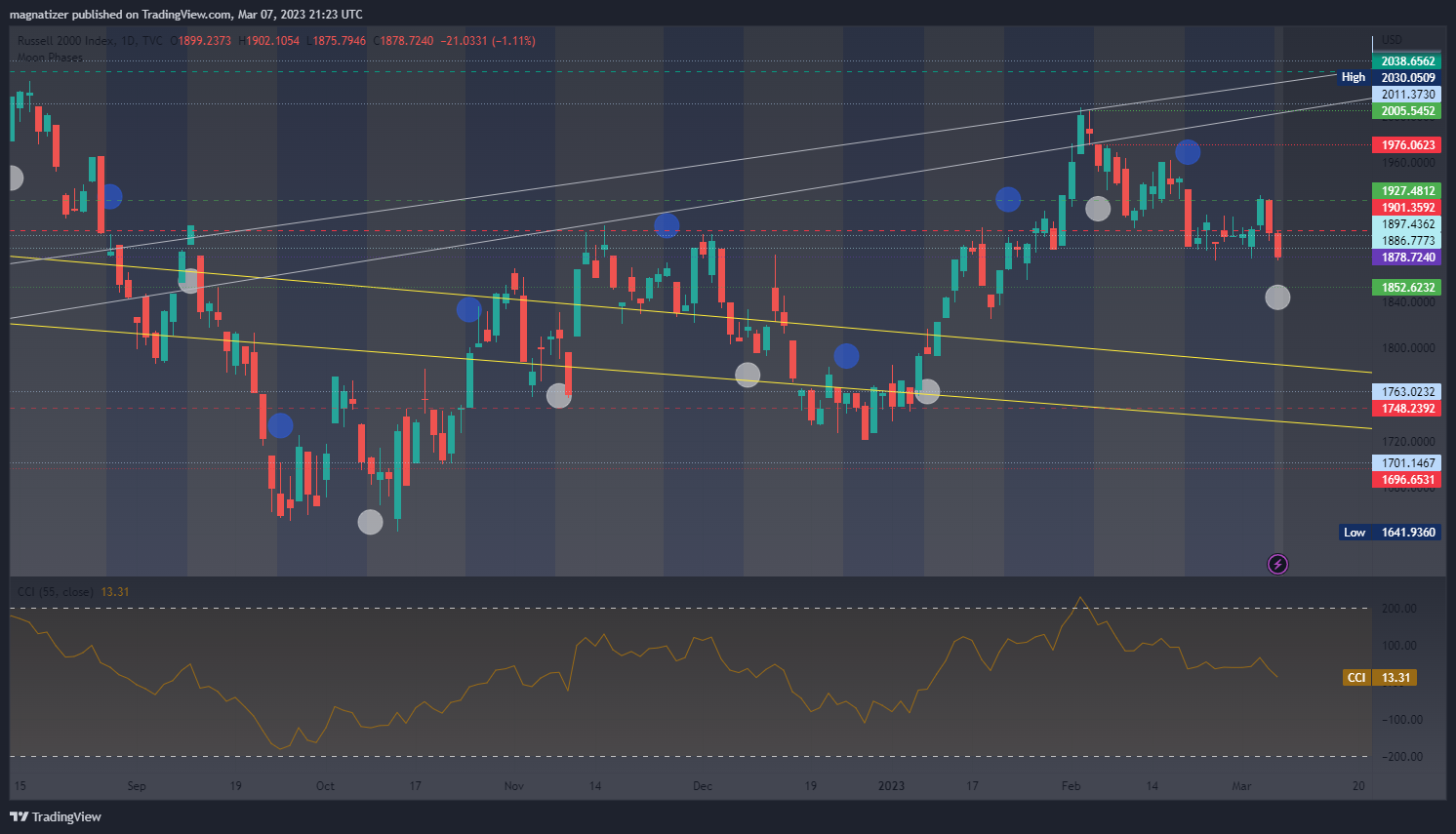1456x834 pixels.
Task: Click the green 2005.5452 price label
Action: click(x=1406, y=111)
